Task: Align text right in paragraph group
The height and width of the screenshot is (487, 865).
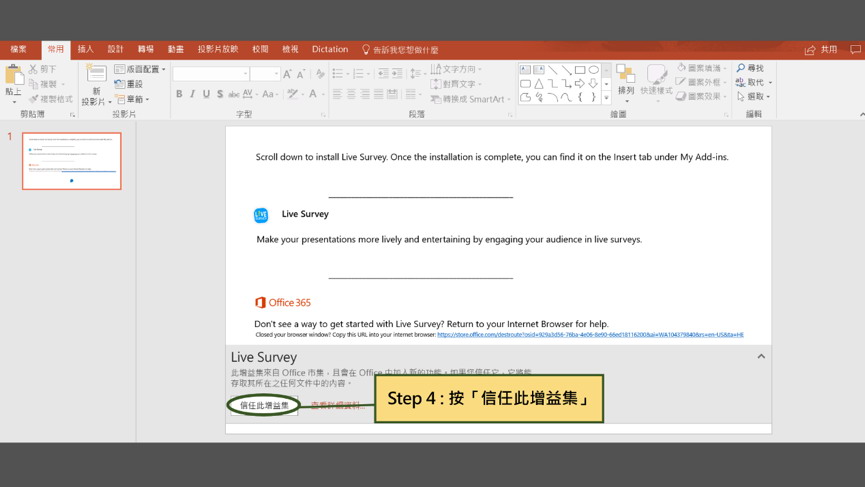Action: click(365, 94)
